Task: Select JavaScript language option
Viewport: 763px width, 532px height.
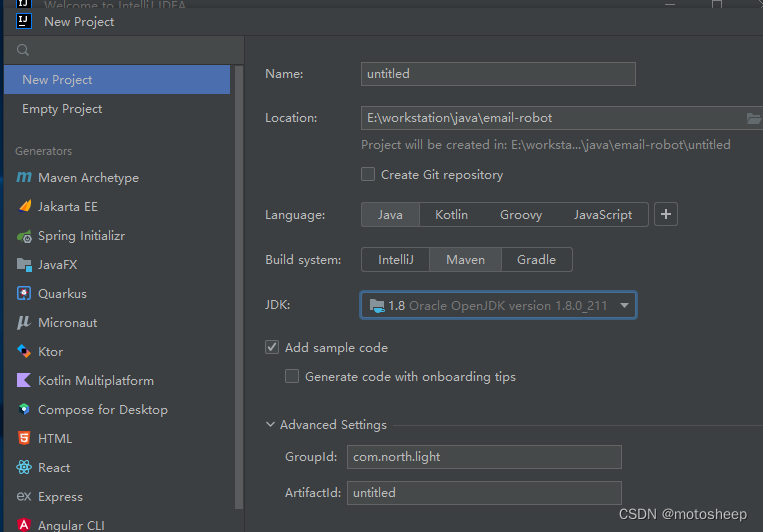Action: click(602, 215)
